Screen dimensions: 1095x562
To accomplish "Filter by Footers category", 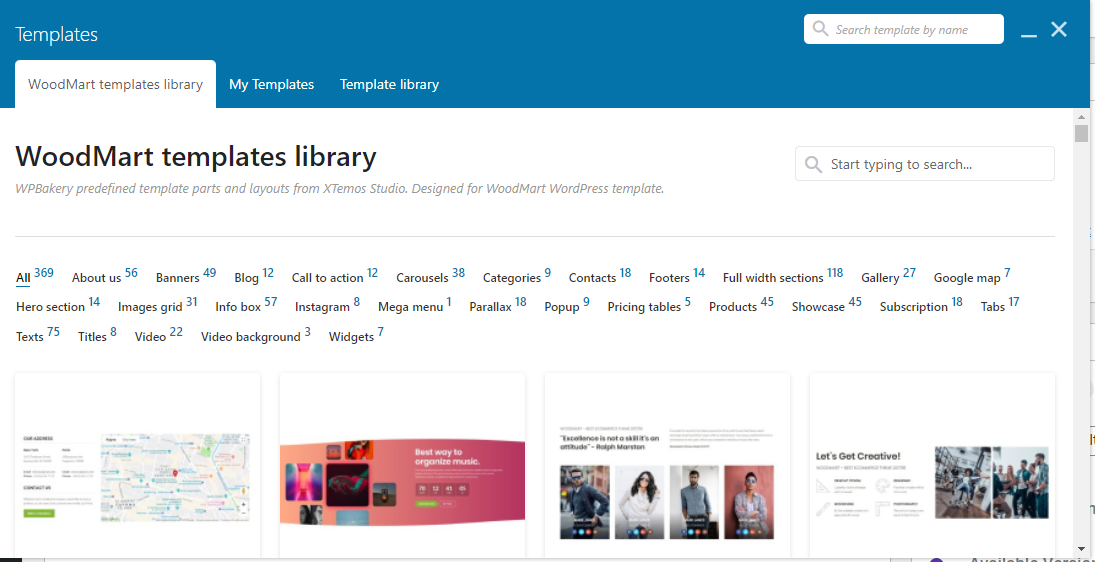I will click(677, 276).
